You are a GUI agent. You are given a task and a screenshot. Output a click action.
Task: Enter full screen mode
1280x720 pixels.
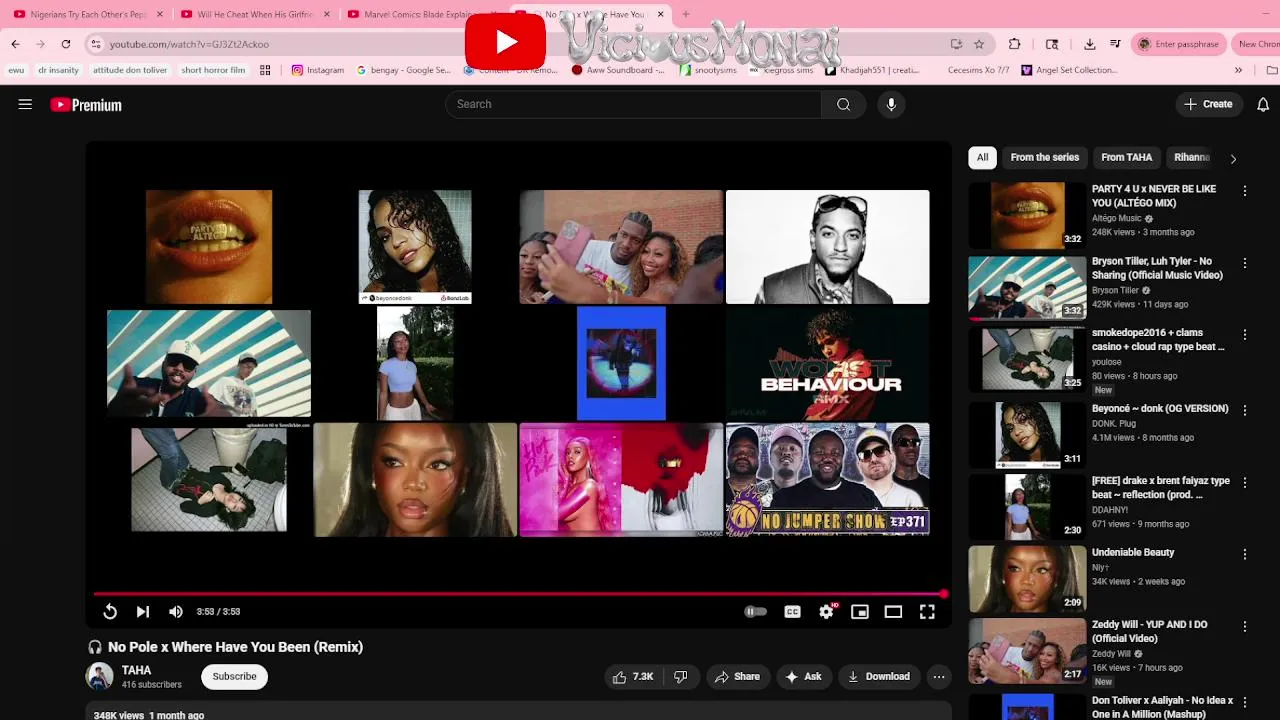(927, 612)
